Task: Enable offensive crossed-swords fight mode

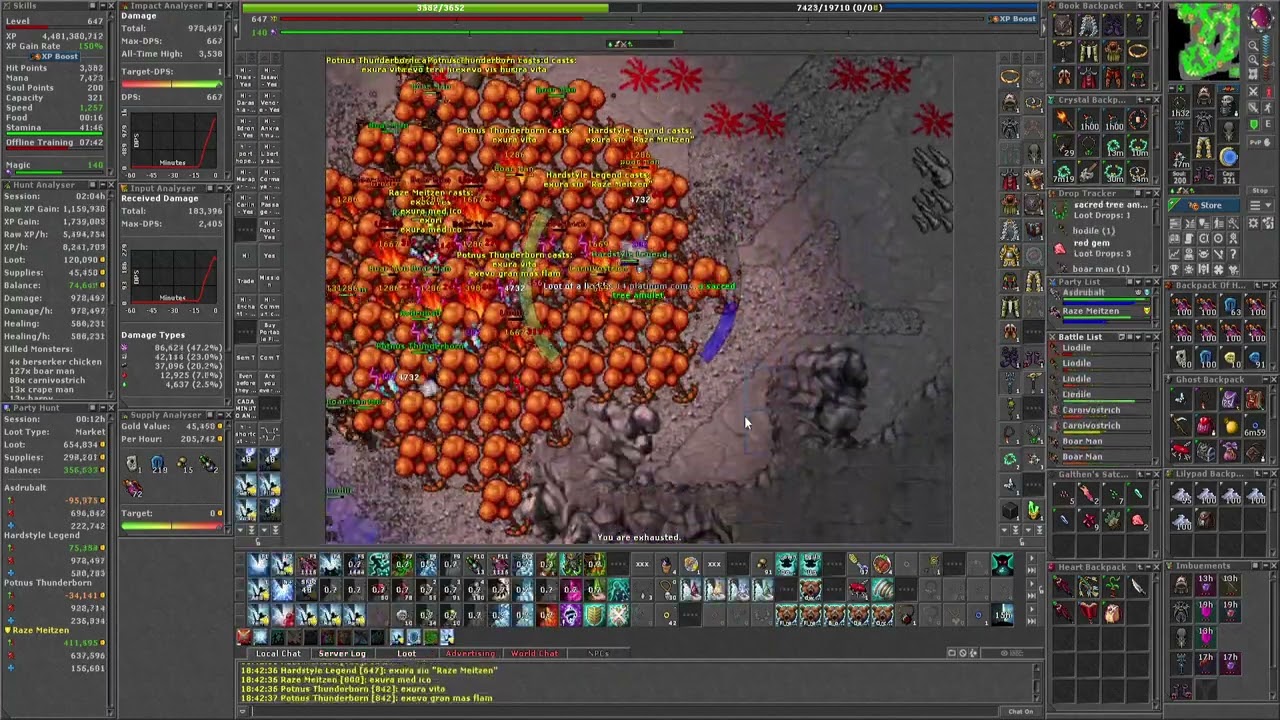Action: tap(1254, 91)
